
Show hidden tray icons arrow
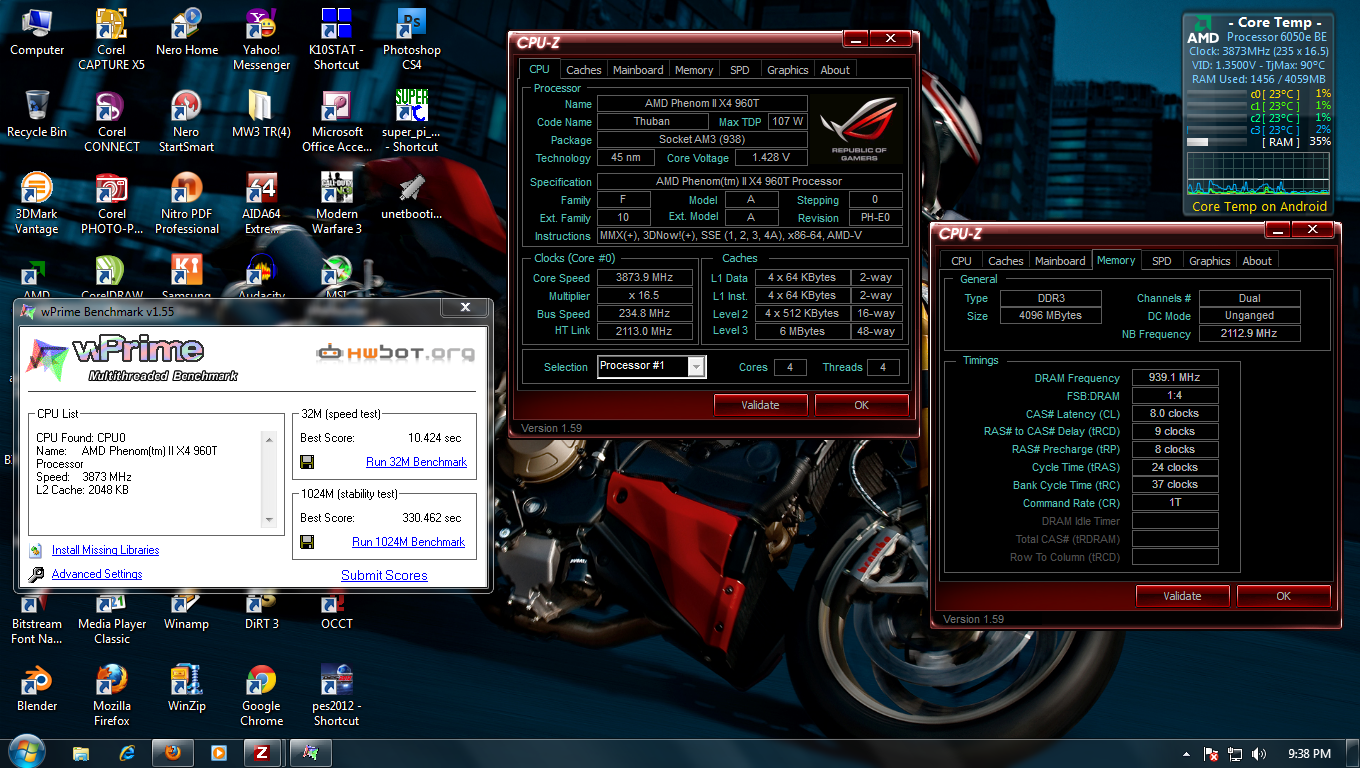click(x=1186, y=754)
